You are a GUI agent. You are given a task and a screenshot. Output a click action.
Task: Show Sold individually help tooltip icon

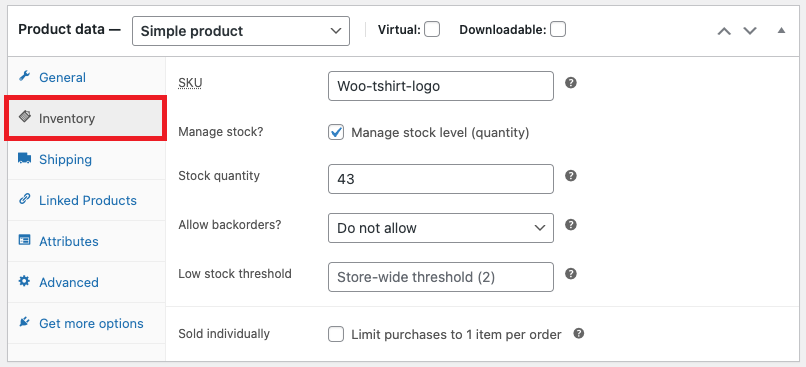(579, 334)
